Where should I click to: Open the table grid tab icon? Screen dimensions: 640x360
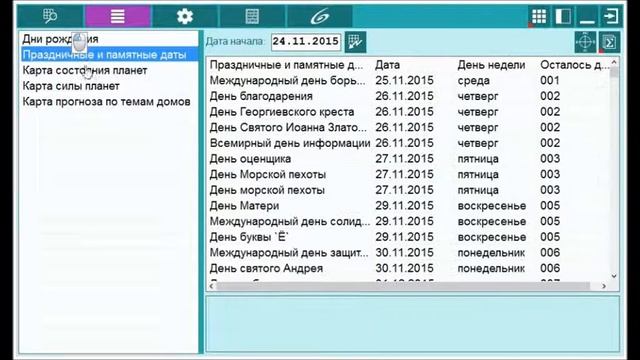tap(252, 16)
